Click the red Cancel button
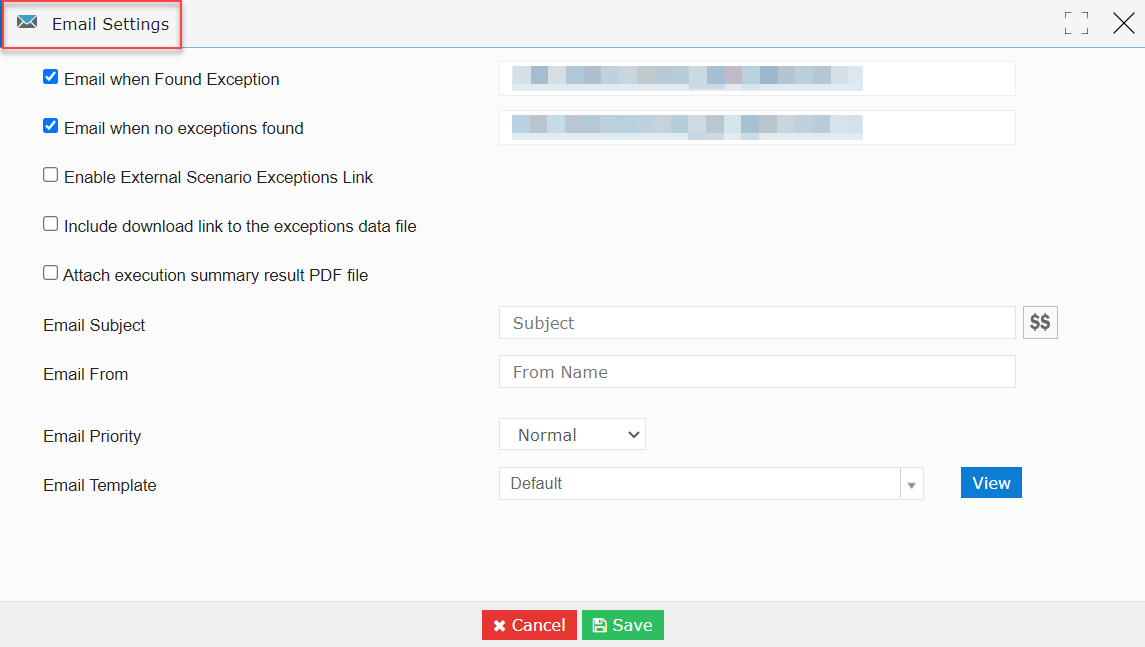The image size is (1145, 647). [x=529, y=625]
